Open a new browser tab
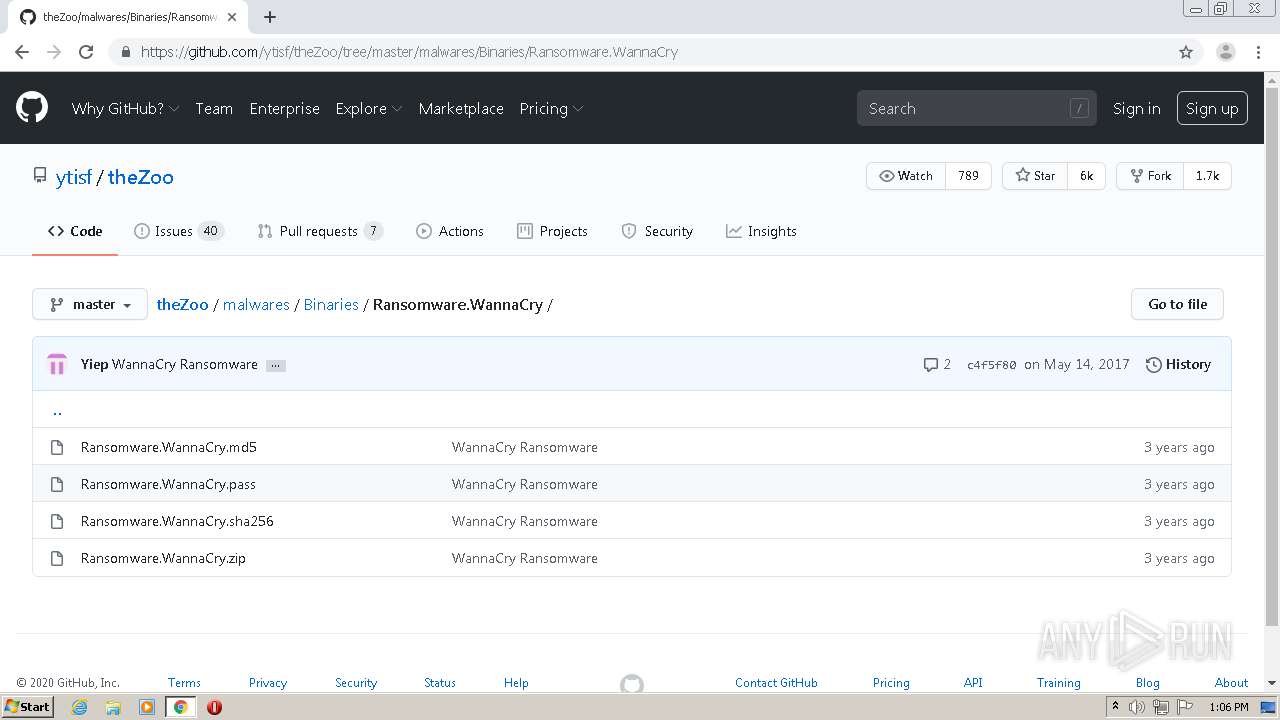Viewport: 1280px width, 720px height. 270,17
